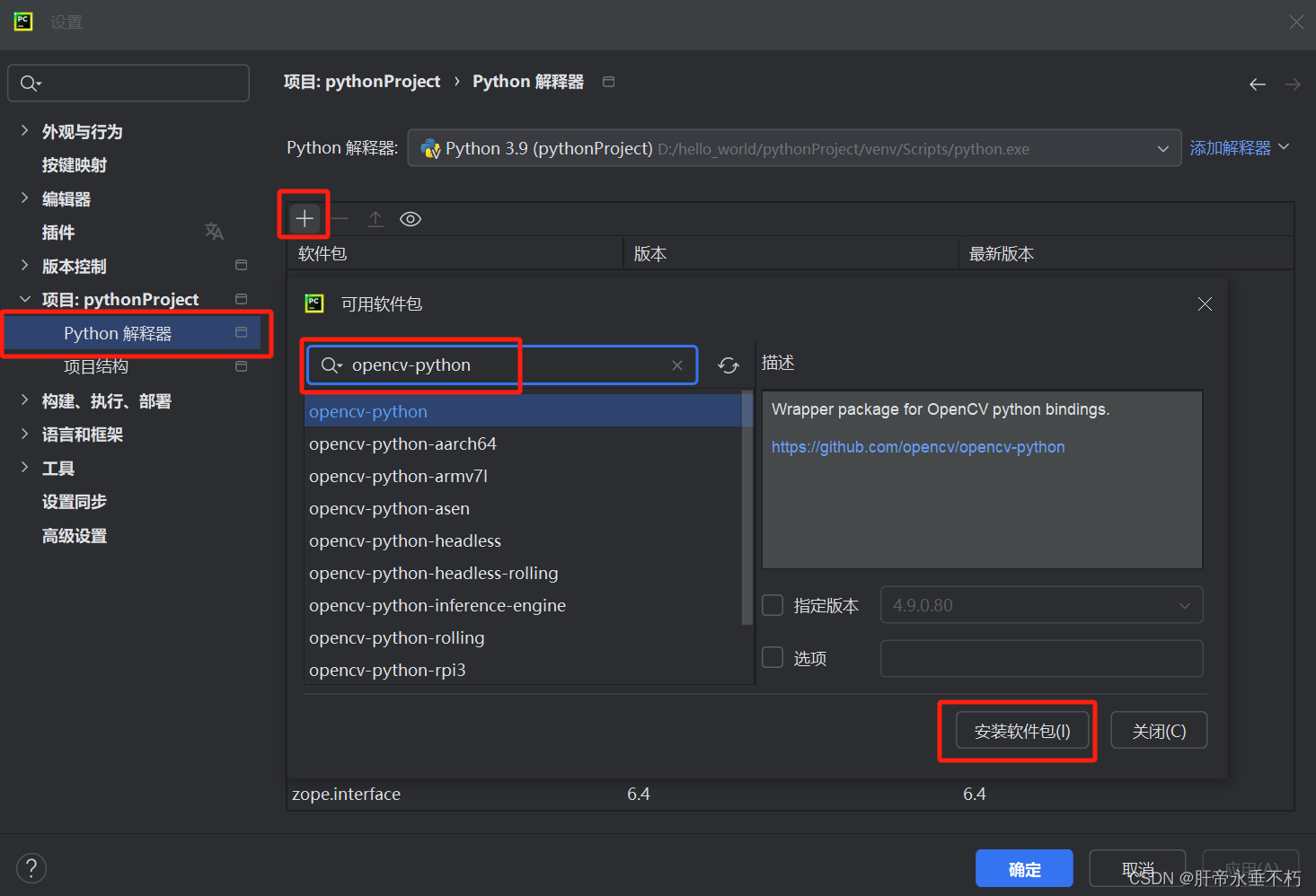Click the translate icon beside 插件
The width and height of the screenshot is (1316, 896).
tap(214, 232)
